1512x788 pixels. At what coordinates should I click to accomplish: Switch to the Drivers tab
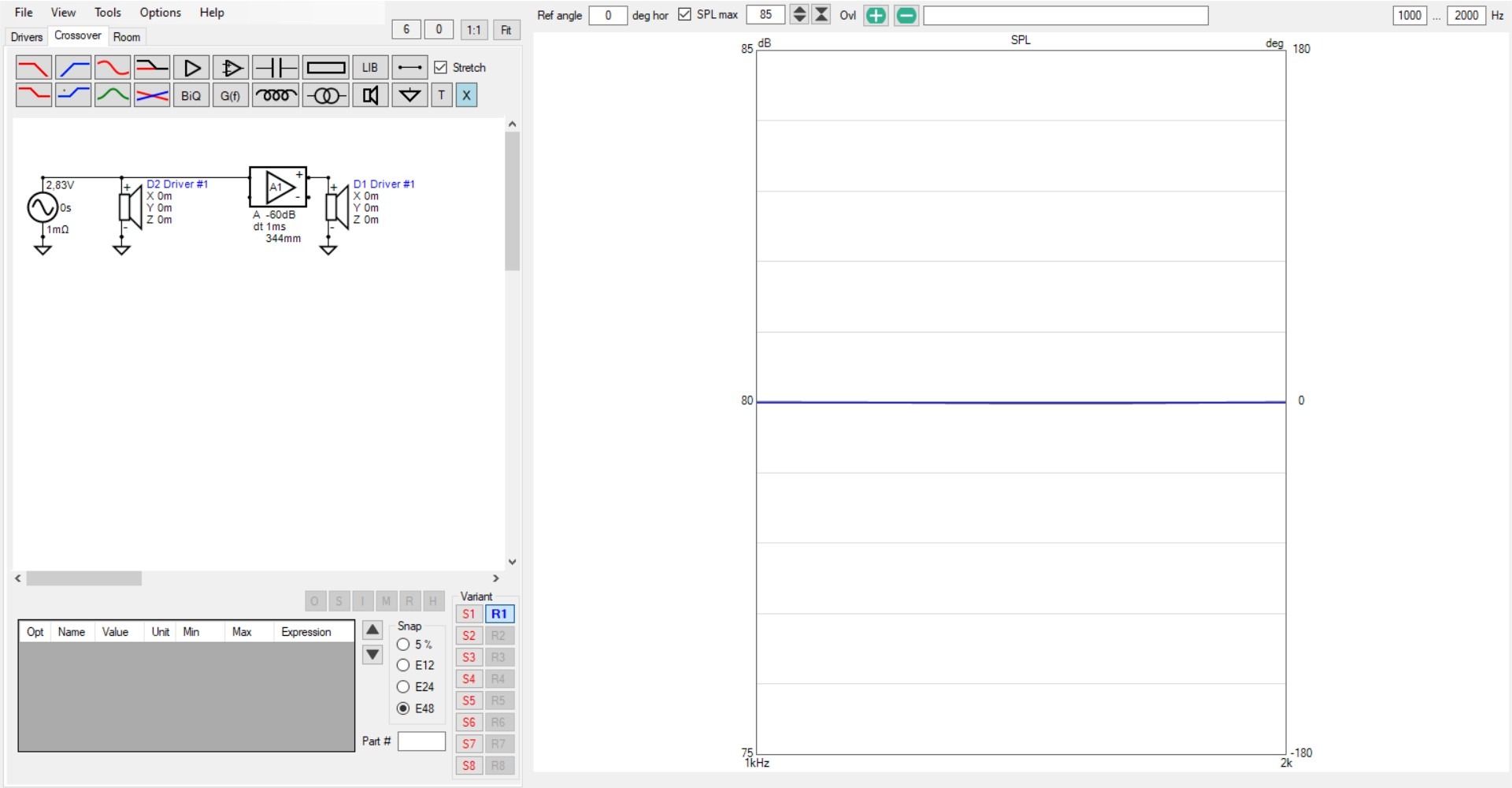pyautogui.click(x=26, y=37)
